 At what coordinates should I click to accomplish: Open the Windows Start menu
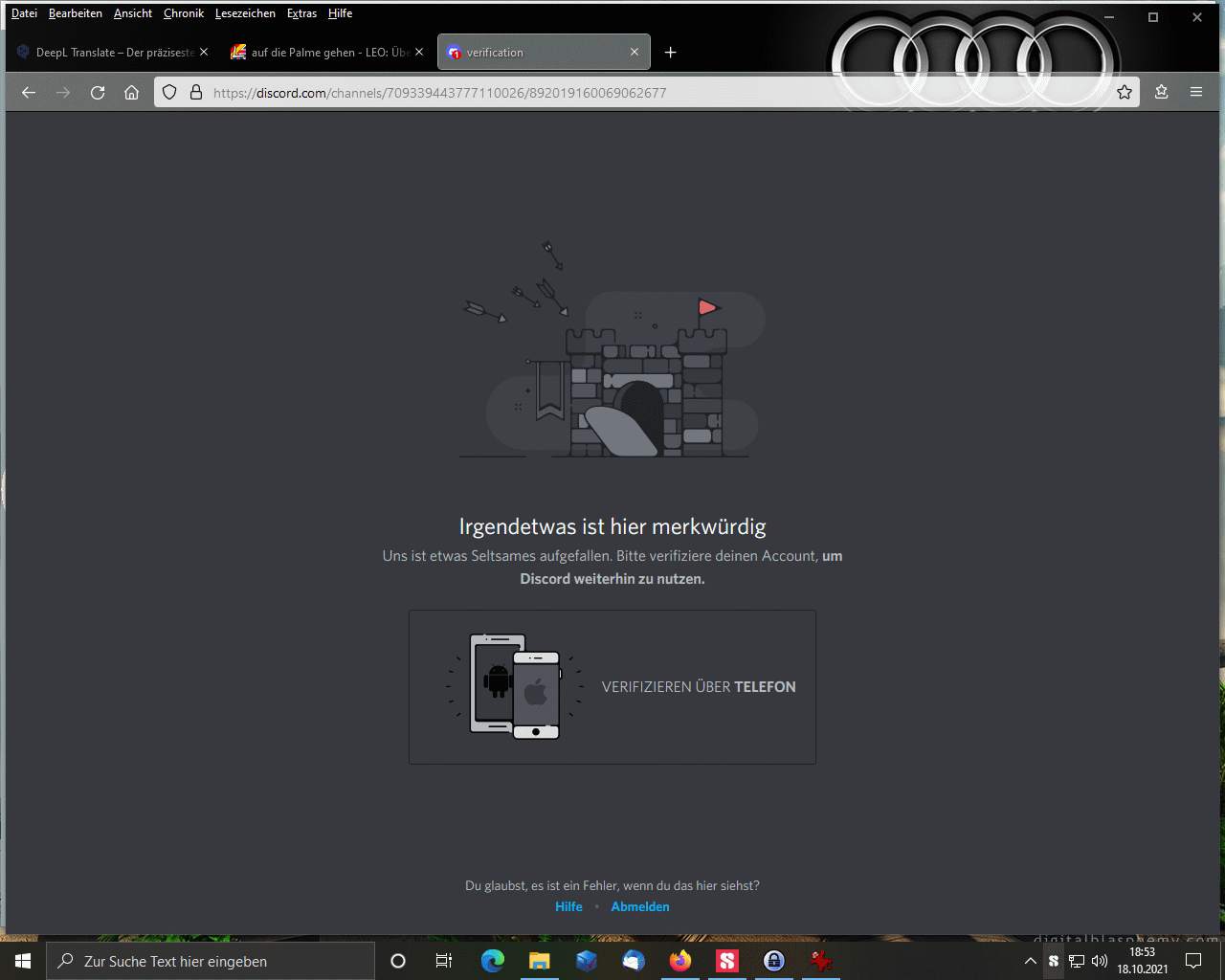[23, 961]
